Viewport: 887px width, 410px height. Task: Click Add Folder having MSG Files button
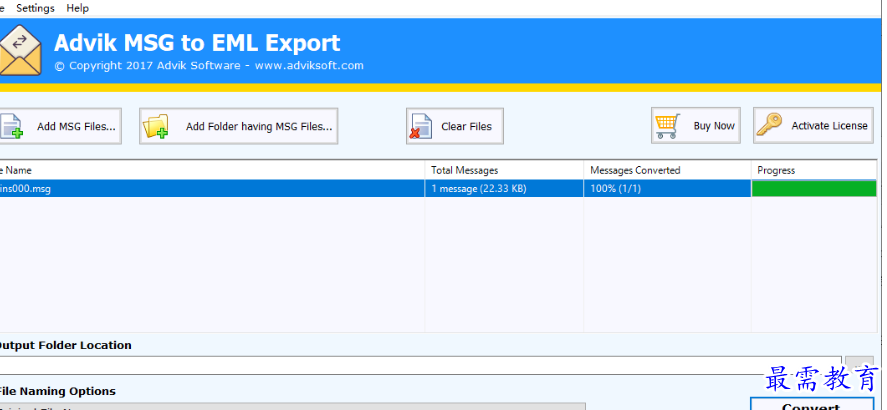tap(239, 126)
